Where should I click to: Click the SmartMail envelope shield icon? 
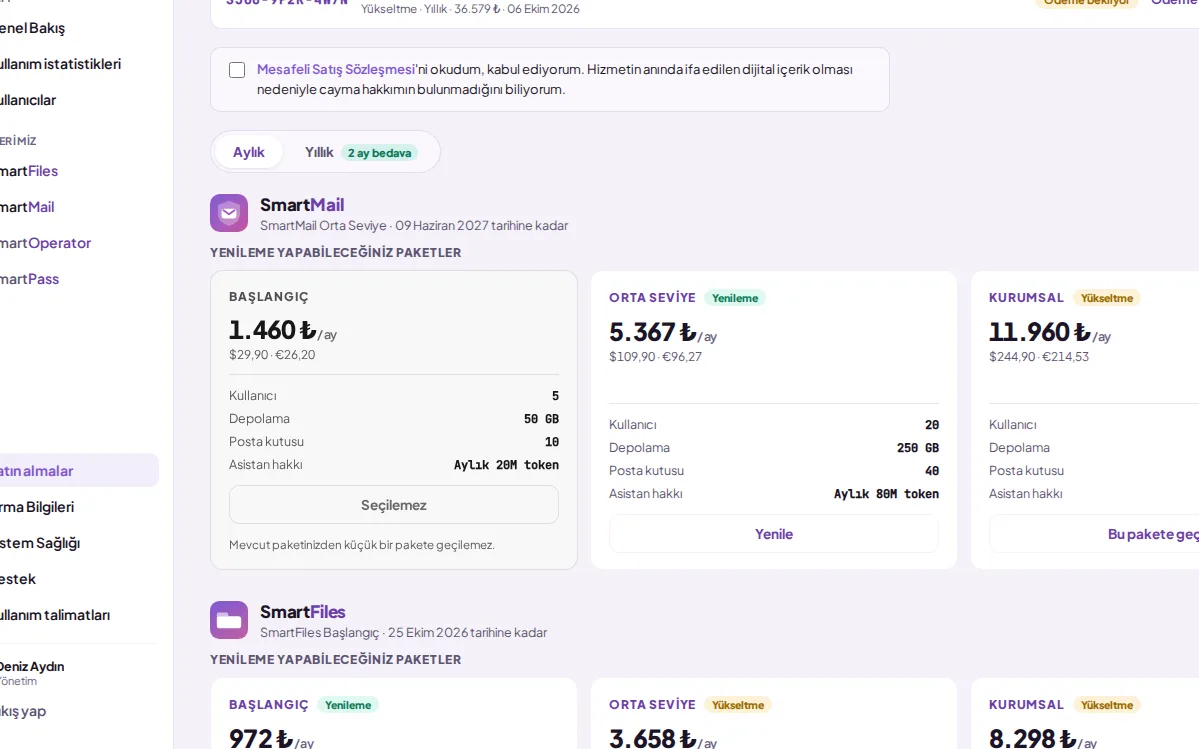[x=229, y=213]
